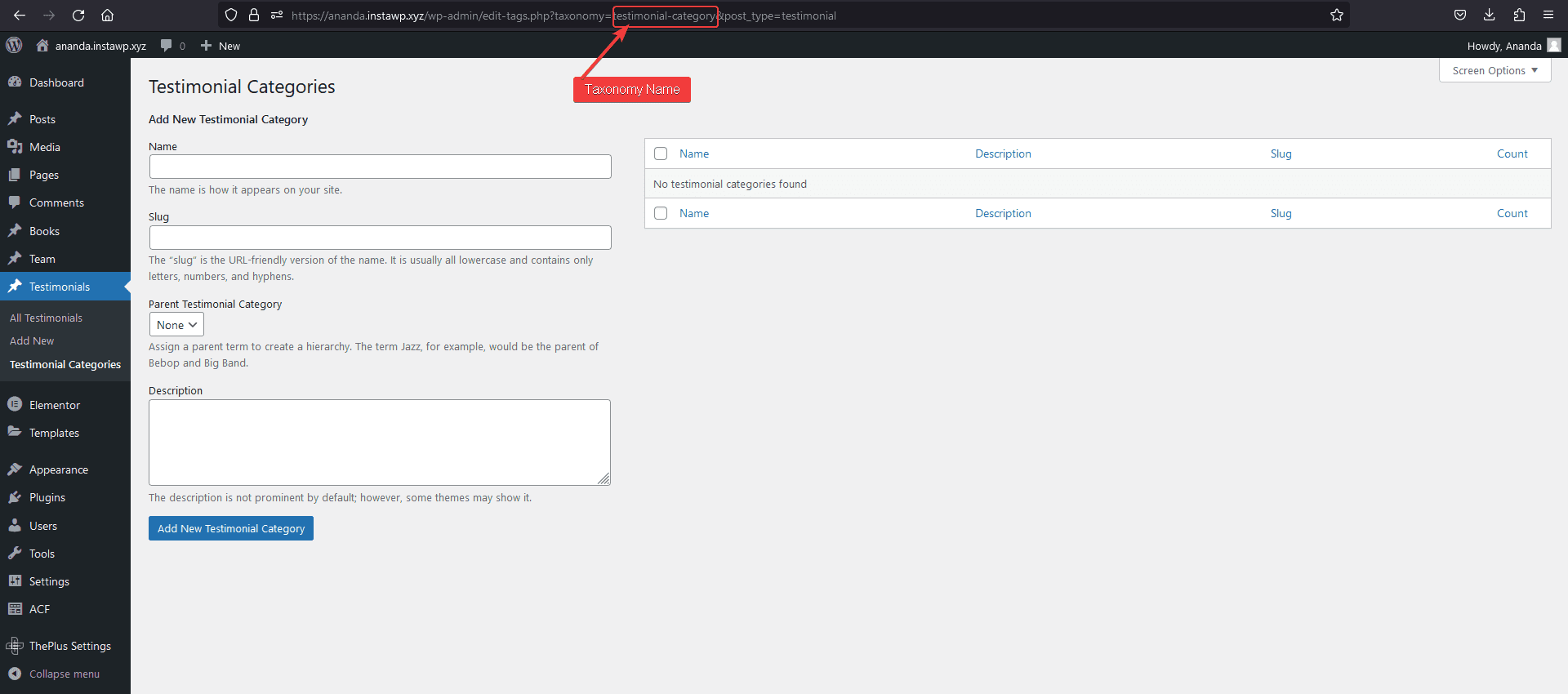Click the WordPress logo in the admin bar
The height and width of the screenshot is (694, 1568).
(15, 45)
